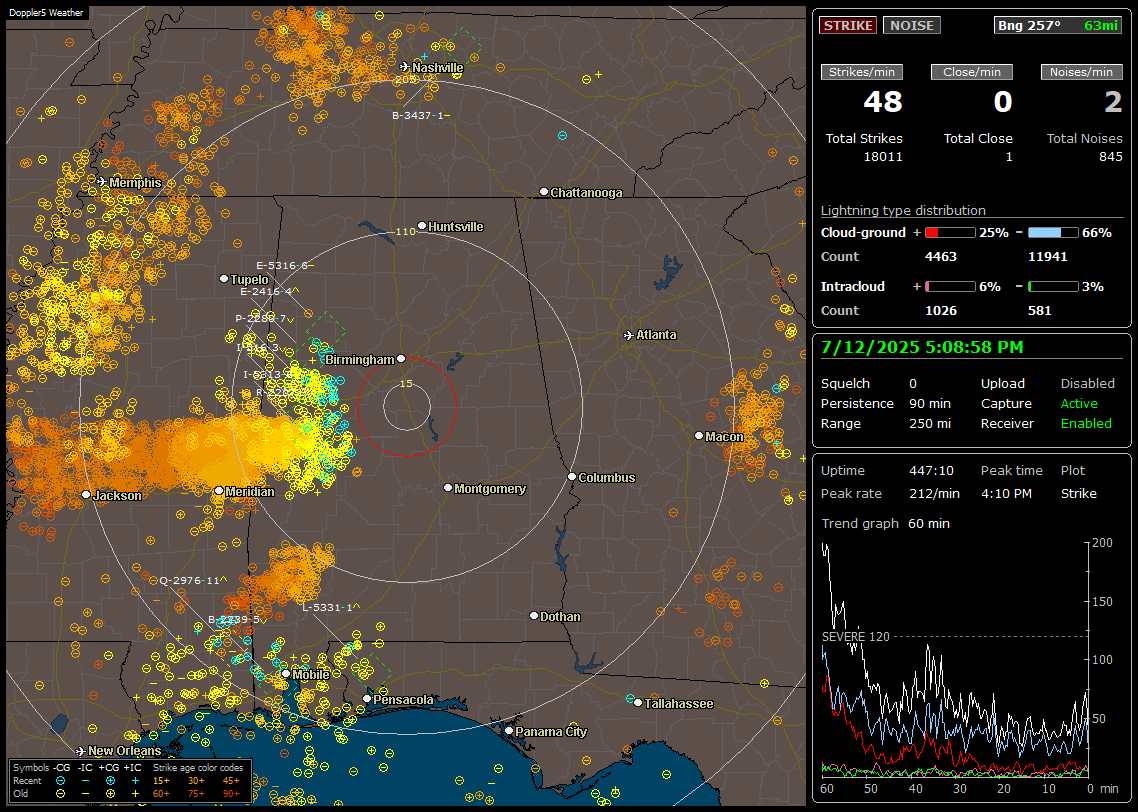Image resolution: width=1138 pixels, height=812 pixels.
Task: Click the Receiver Enabled status
Action: coord(1086,423)
